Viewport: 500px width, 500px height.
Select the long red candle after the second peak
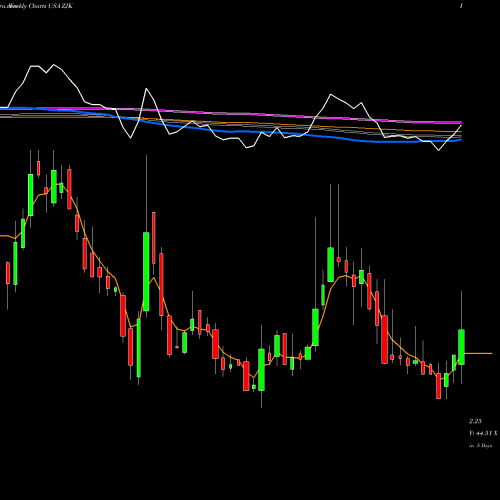coord(385,339)
